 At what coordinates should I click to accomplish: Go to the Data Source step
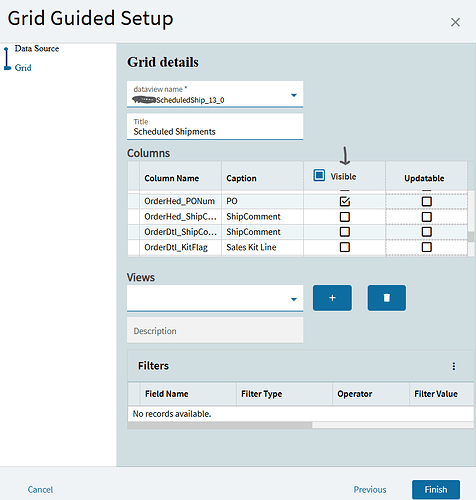(x=37, y=49)
